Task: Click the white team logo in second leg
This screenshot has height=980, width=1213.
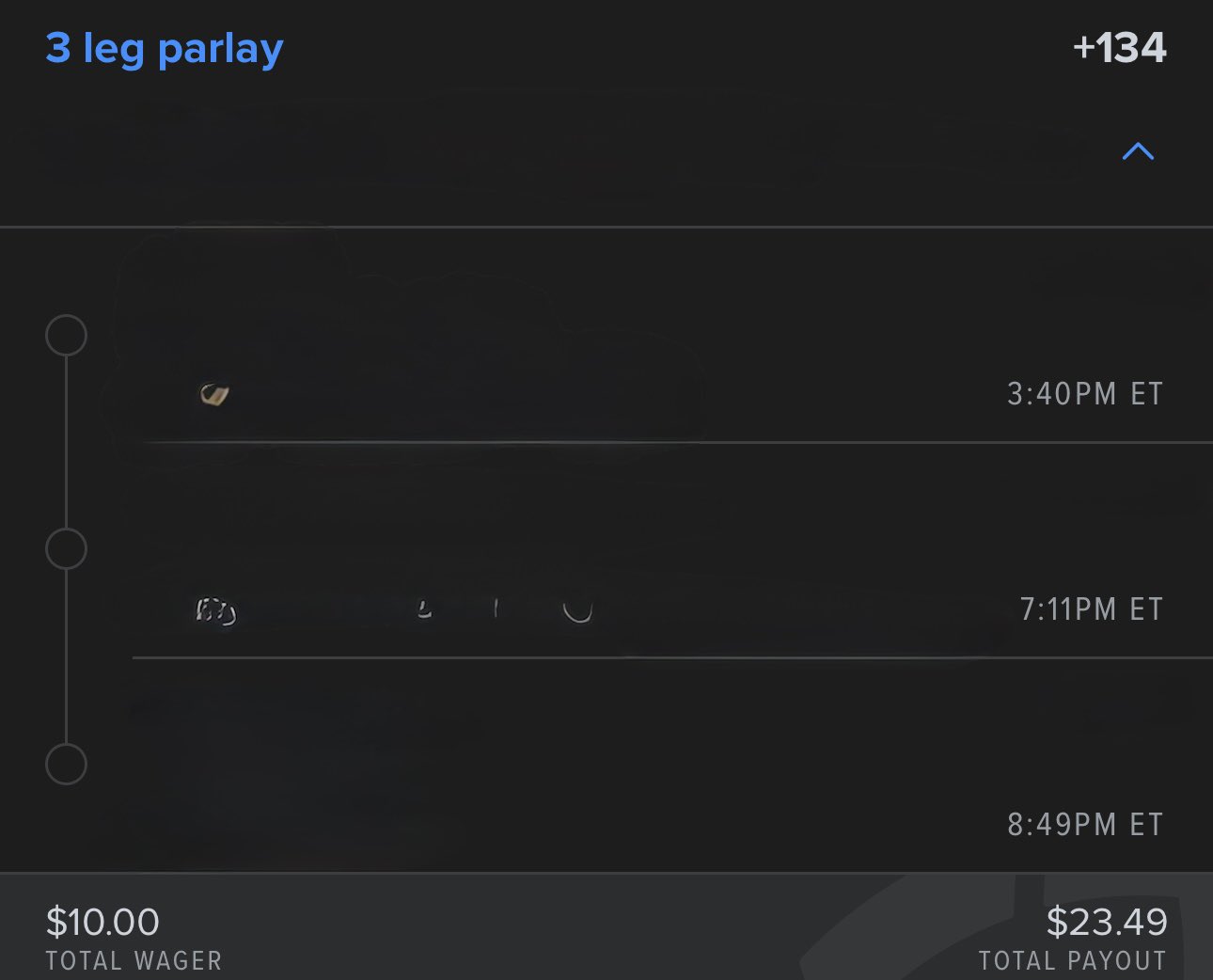Action: [215, 611]
